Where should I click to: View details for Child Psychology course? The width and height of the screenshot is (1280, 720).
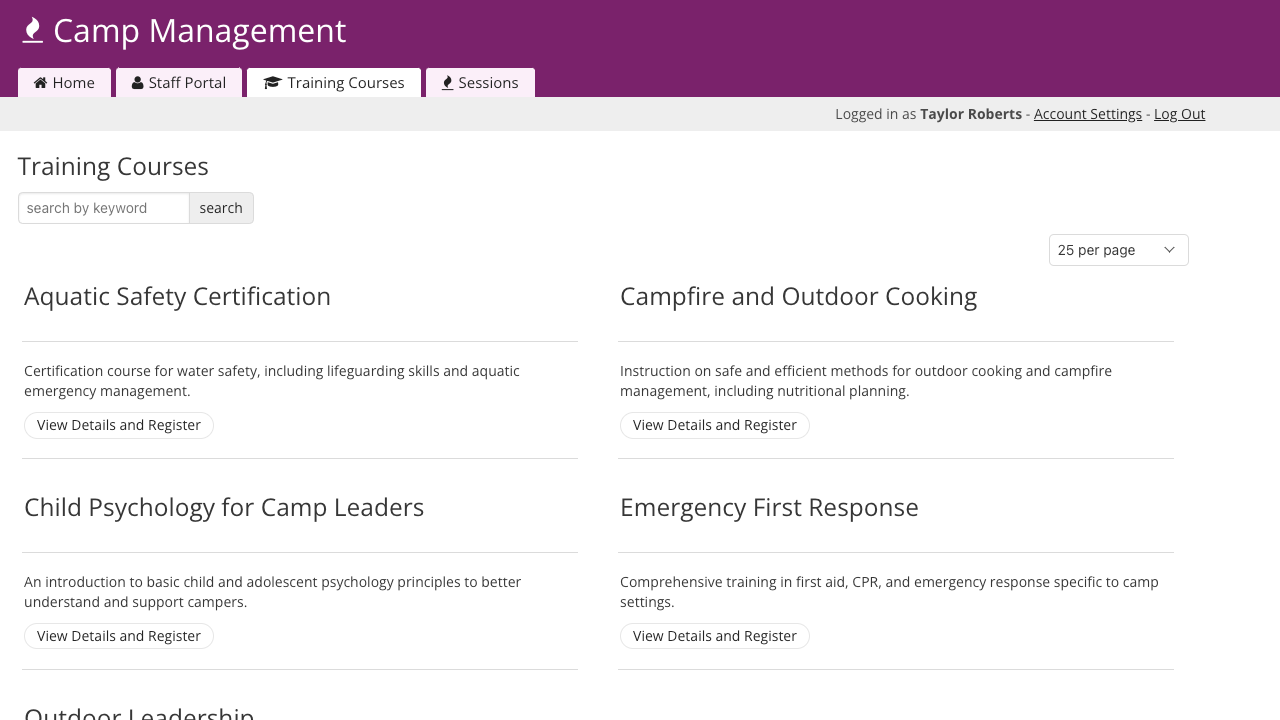(x=119, y=636)
